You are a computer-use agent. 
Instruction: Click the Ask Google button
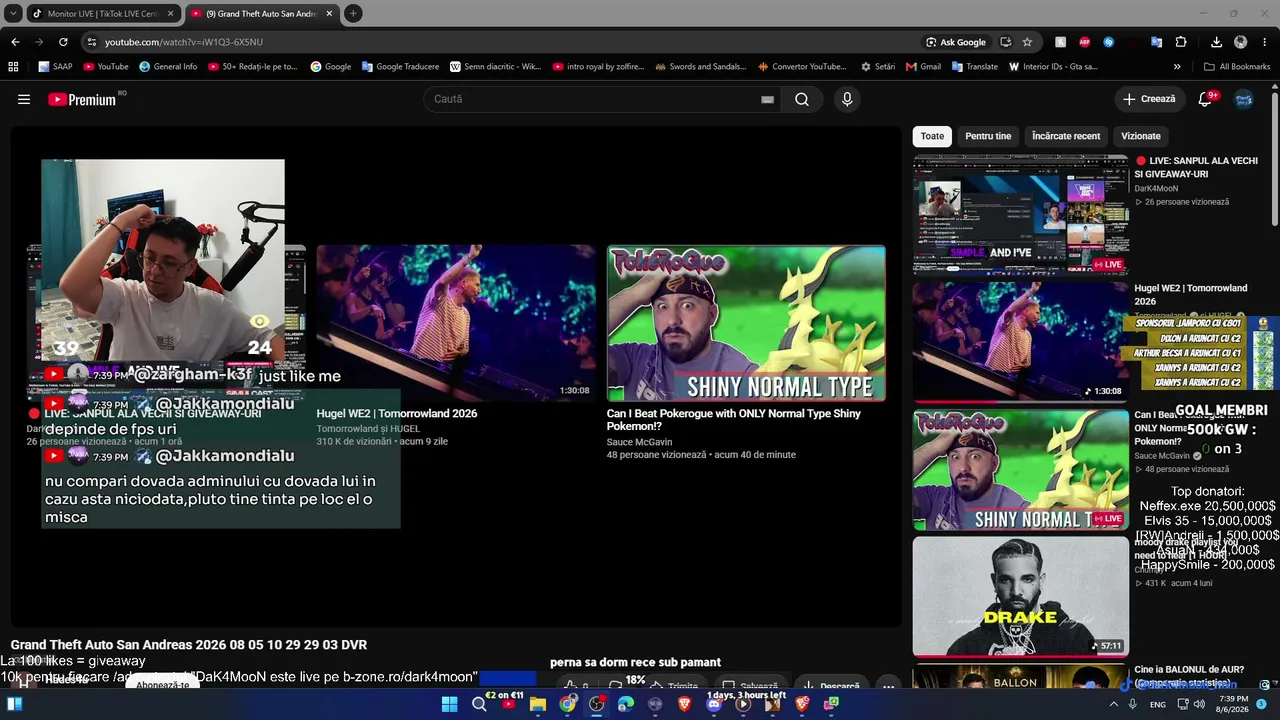(x=956, y=42)
